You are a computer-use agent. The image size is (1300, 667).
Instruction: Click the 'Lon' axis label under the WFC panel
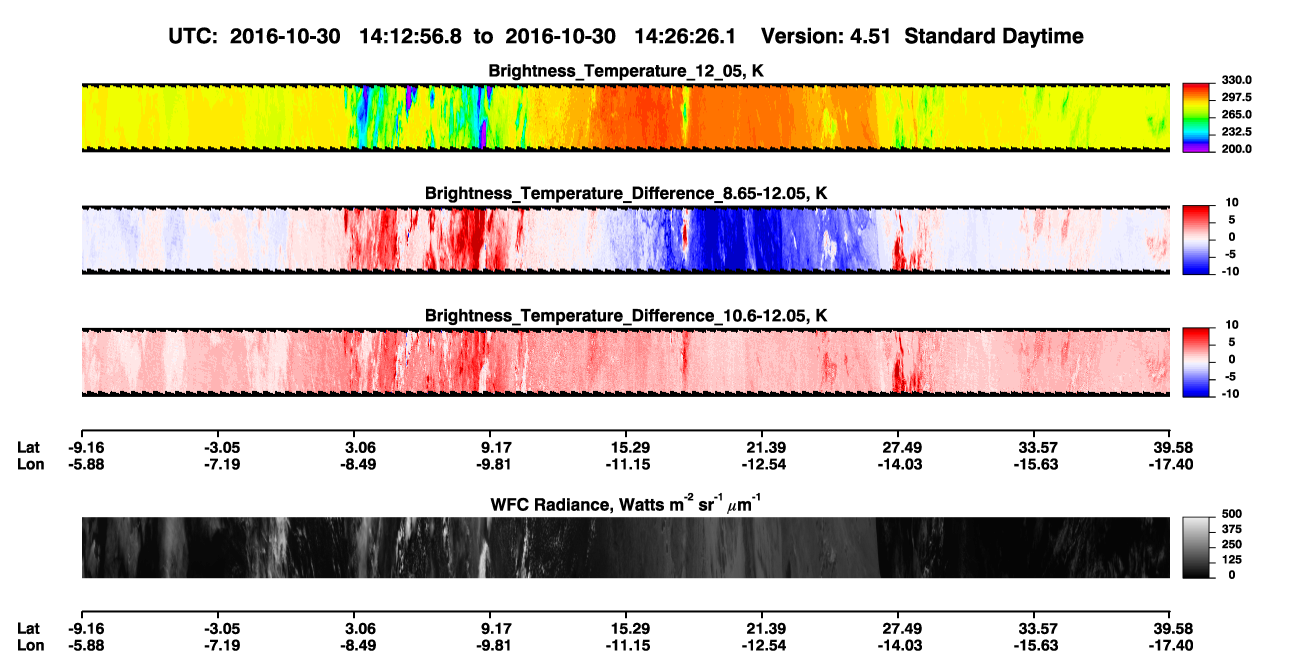tap(29, 644)
